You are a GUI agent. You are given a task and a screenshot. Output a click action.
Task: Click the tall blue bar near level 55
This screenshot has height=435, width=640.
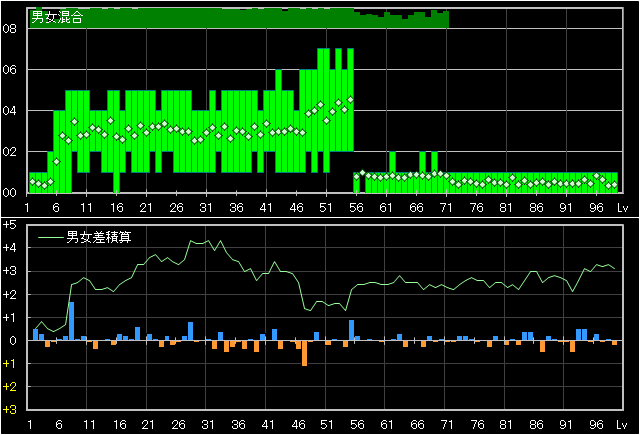[351, 330]
